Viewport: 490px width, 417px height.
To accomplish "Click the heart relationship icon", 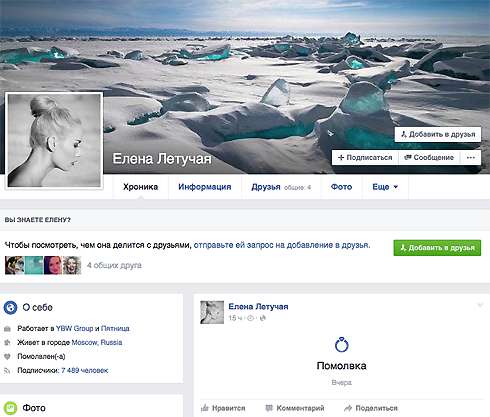I will coord(7,357).
